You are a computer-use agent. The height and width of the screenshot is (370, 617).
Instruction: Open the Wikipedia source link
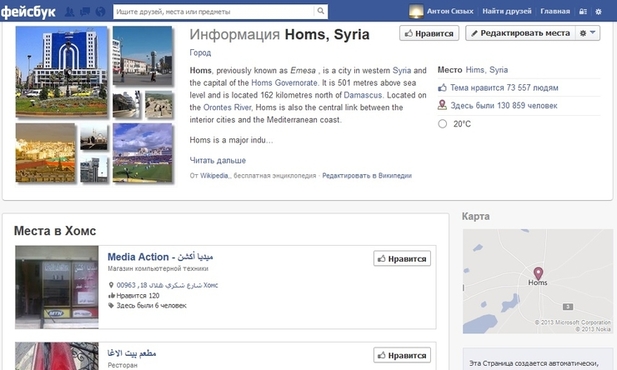click(x=214, y=176)
